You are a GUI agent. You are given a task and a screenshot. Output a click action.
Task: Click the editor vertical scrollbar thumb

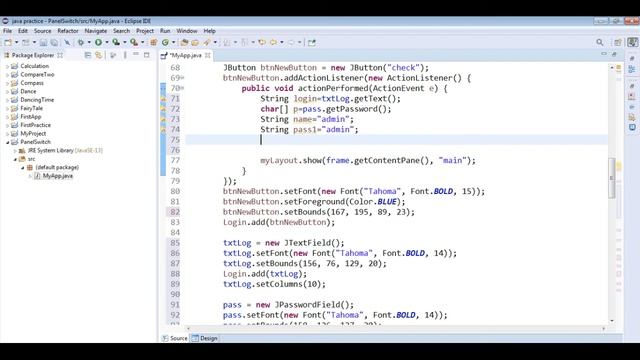[x=611, y=178]
